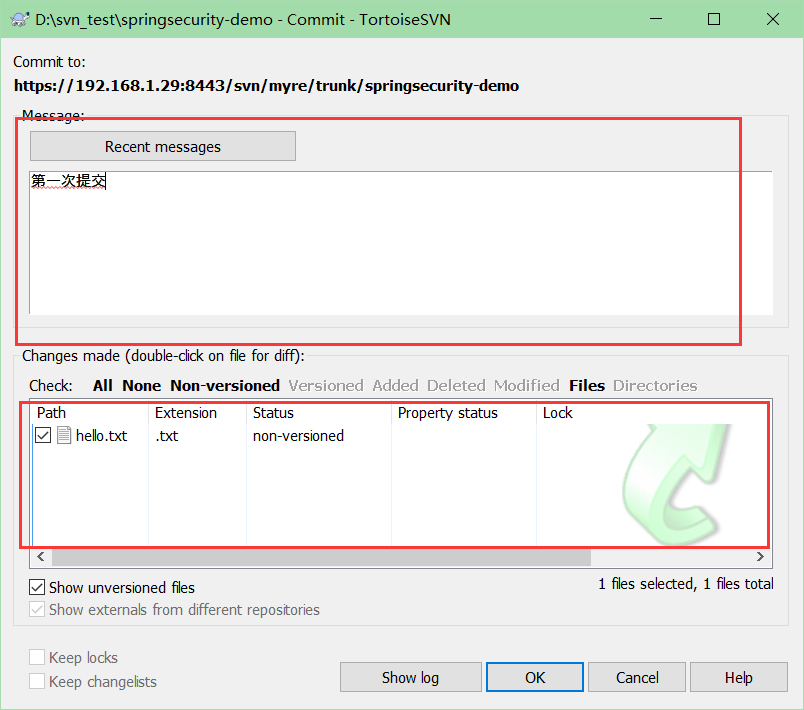804x710 pixels.
Task: Click the Deleted check filter
Action: tap(456, 386)
